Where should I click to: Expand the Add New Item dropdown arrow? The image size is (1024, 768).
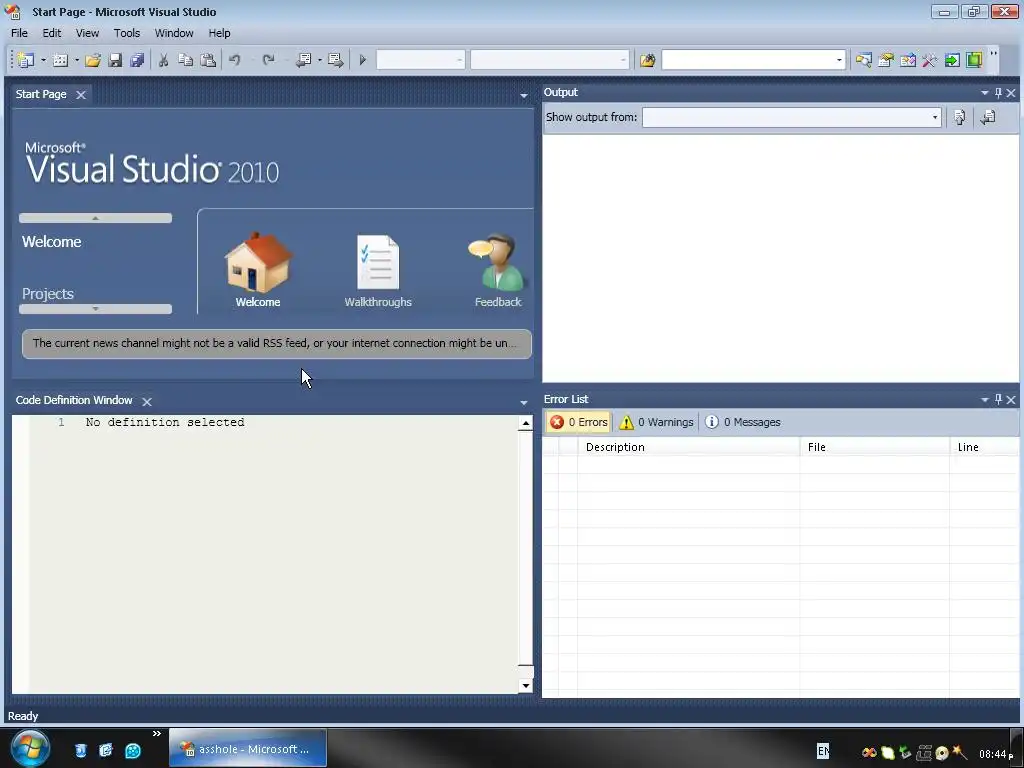coord(76,60)
